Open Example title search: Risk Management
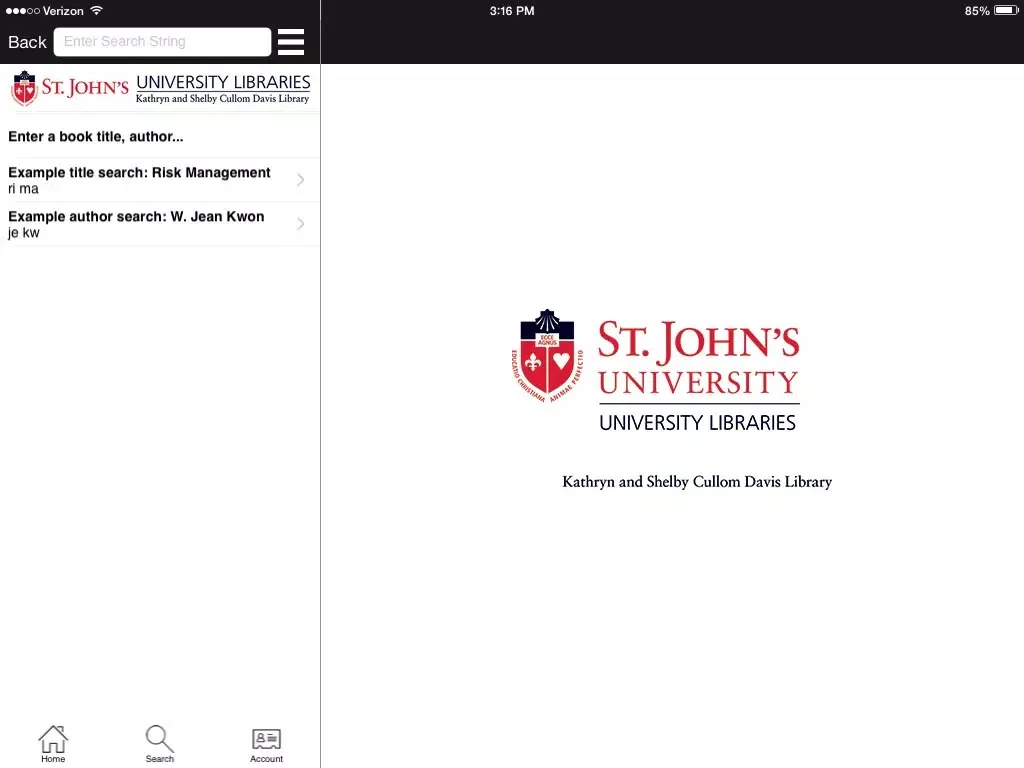 [x=160, y=180]
